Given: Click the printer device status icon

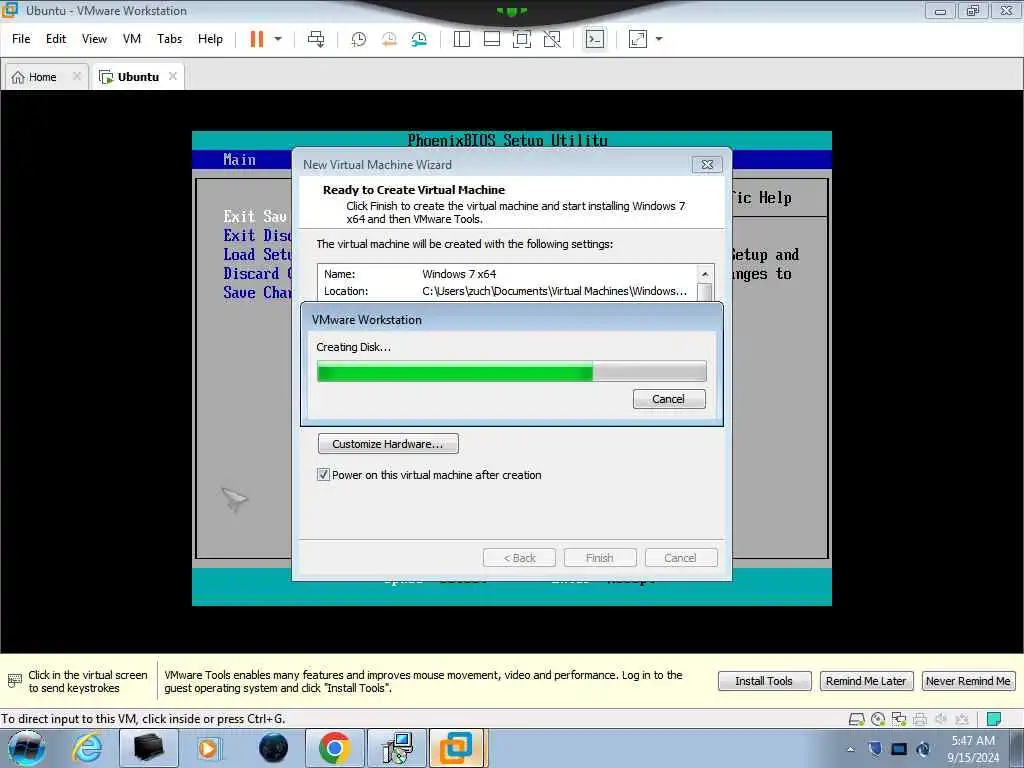Looking at the screenshot, I should pyautogui.click(x=920, y=719).
